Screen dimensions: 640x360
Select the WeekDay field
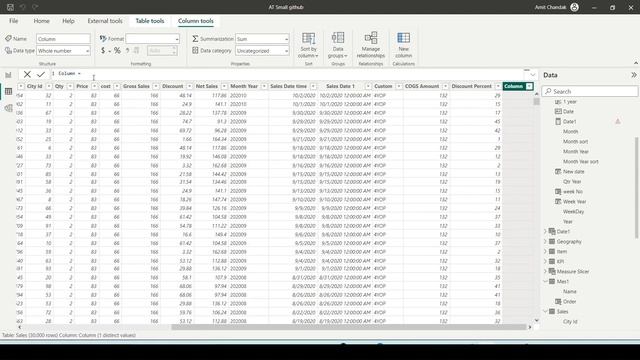(x=573, y=211)
